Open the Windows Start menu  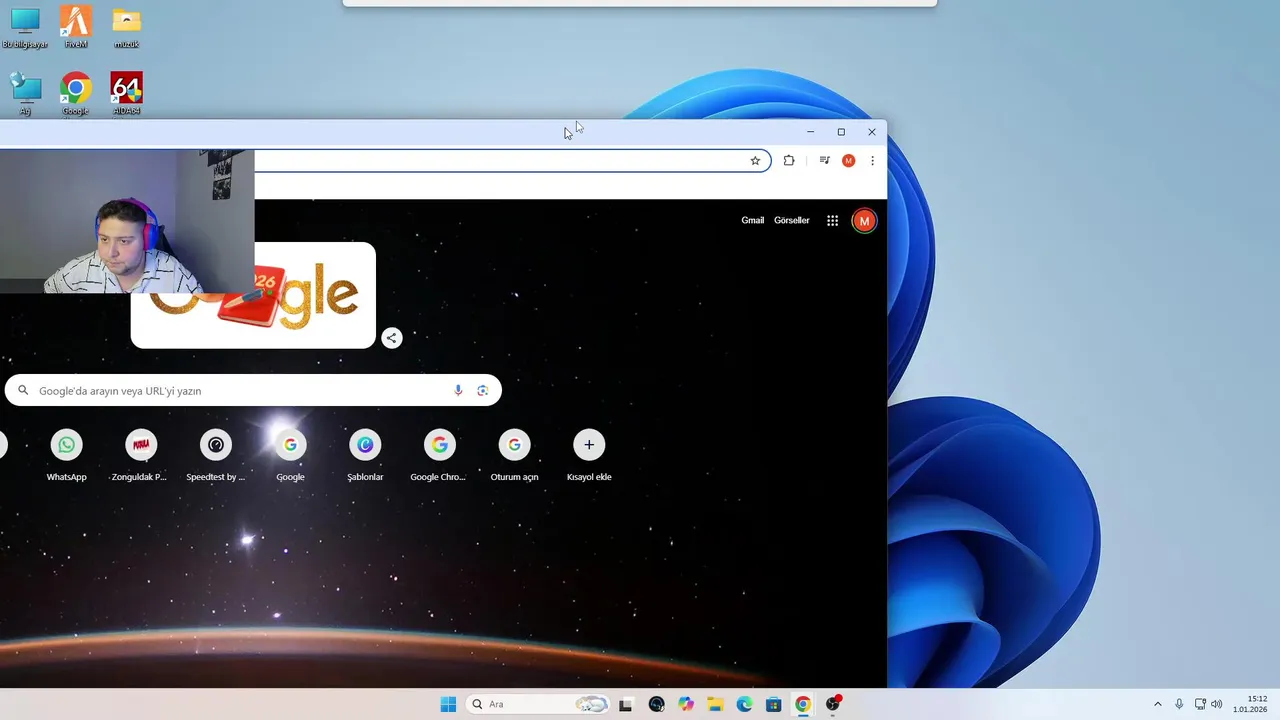(448, 704)
